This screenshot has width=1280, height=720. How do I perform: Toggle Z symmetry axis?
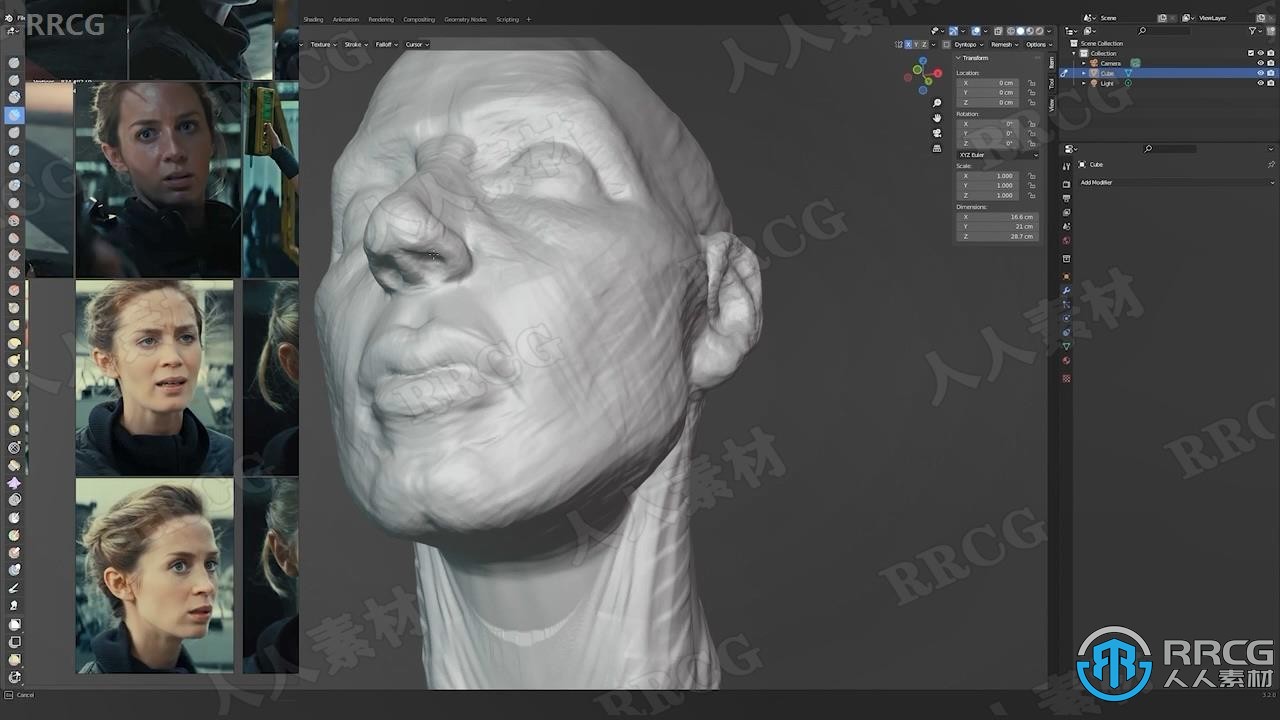(925, 44)
